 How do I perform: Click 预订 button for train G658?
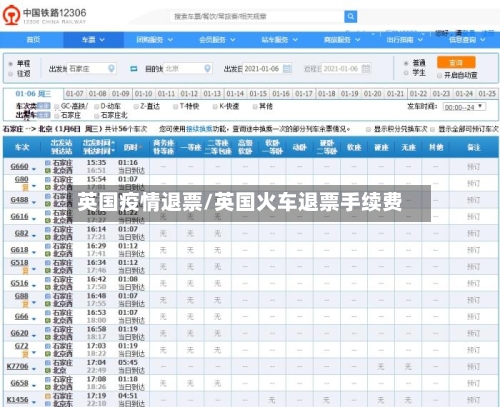(473, 383)
